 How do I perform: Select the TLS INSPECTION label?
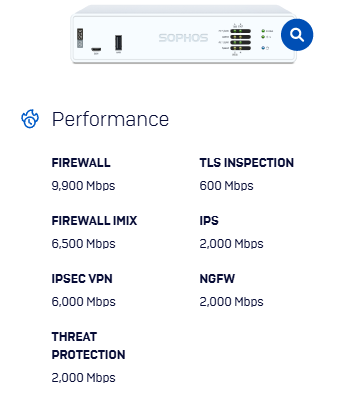(247, 163)
